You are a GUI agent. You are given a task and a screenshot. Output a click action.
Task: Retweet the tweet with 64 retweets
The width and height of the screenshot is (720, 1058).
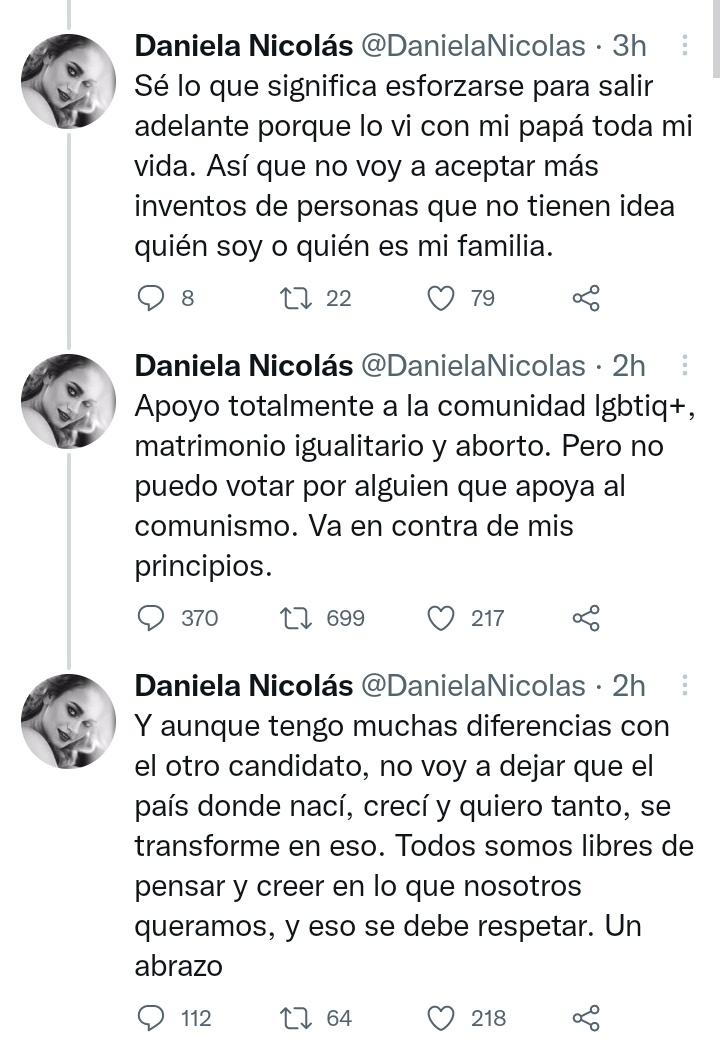tap(296, 1018)
